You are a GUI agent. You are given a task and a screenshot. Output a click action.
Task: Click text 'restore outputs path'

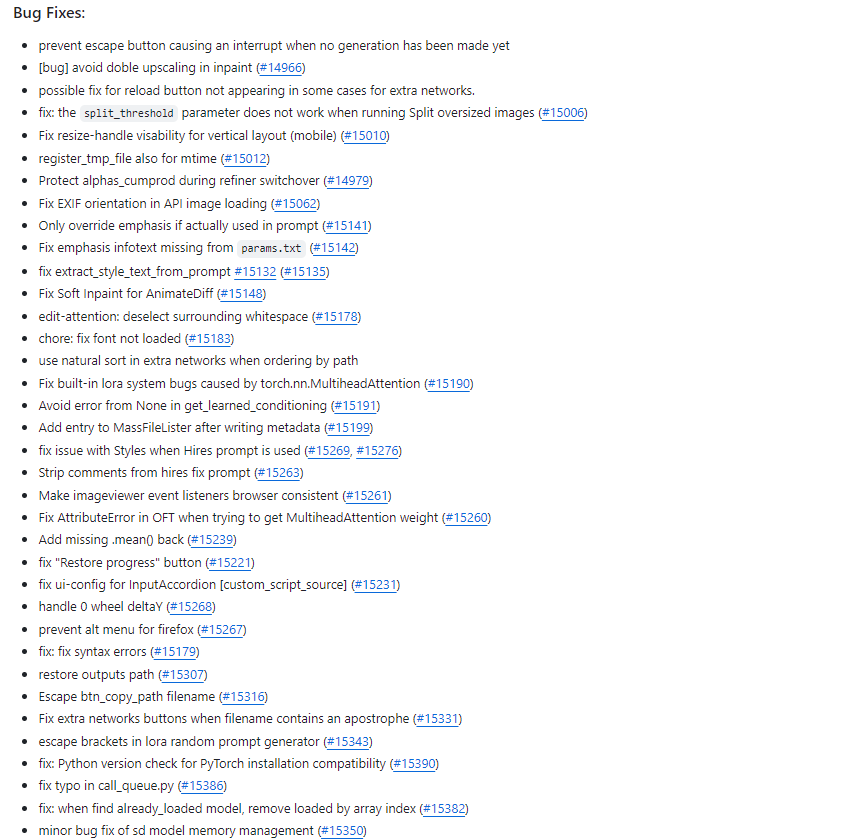[x=96, y=675]
